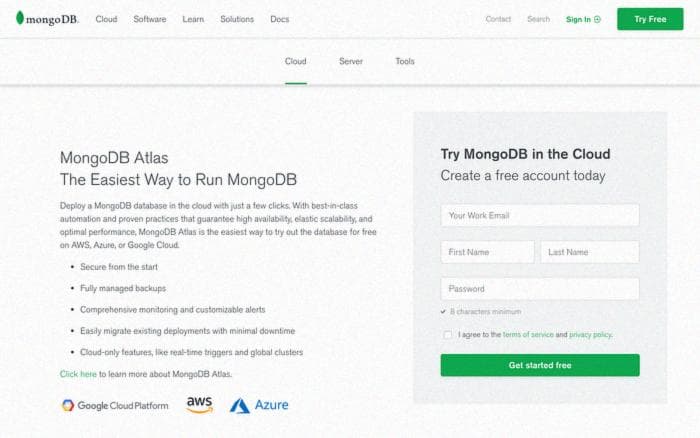Open the terms of service link

click(x=528, y=335)
